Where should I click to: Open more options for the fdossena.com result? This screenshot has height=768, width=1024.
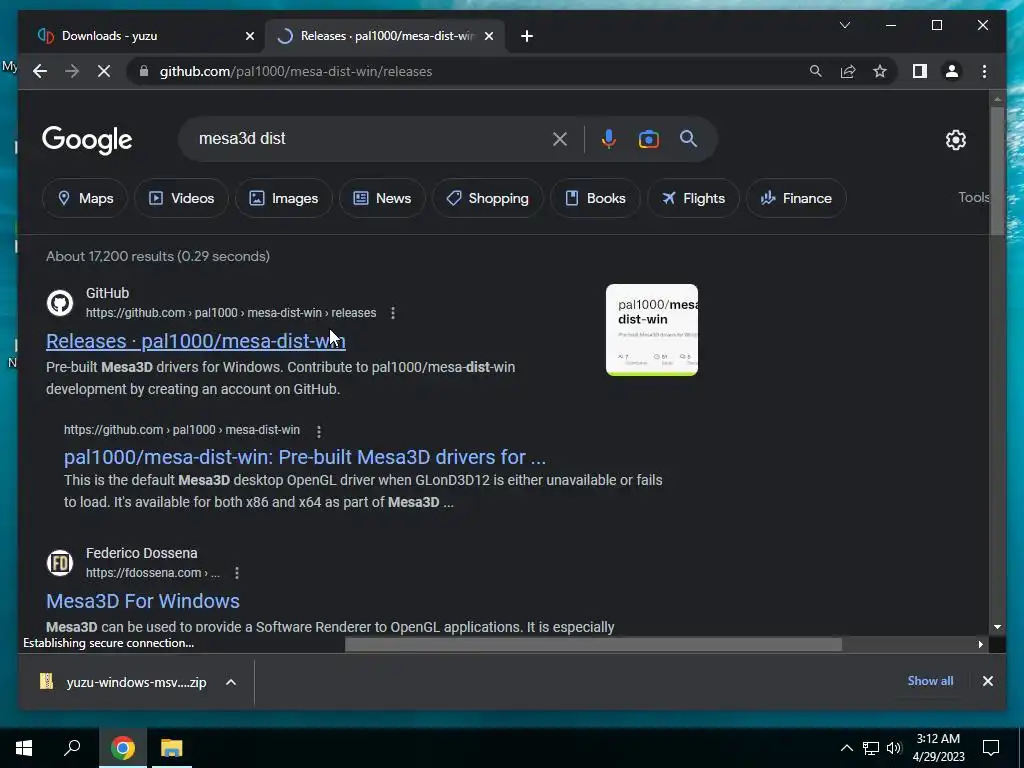236,573
